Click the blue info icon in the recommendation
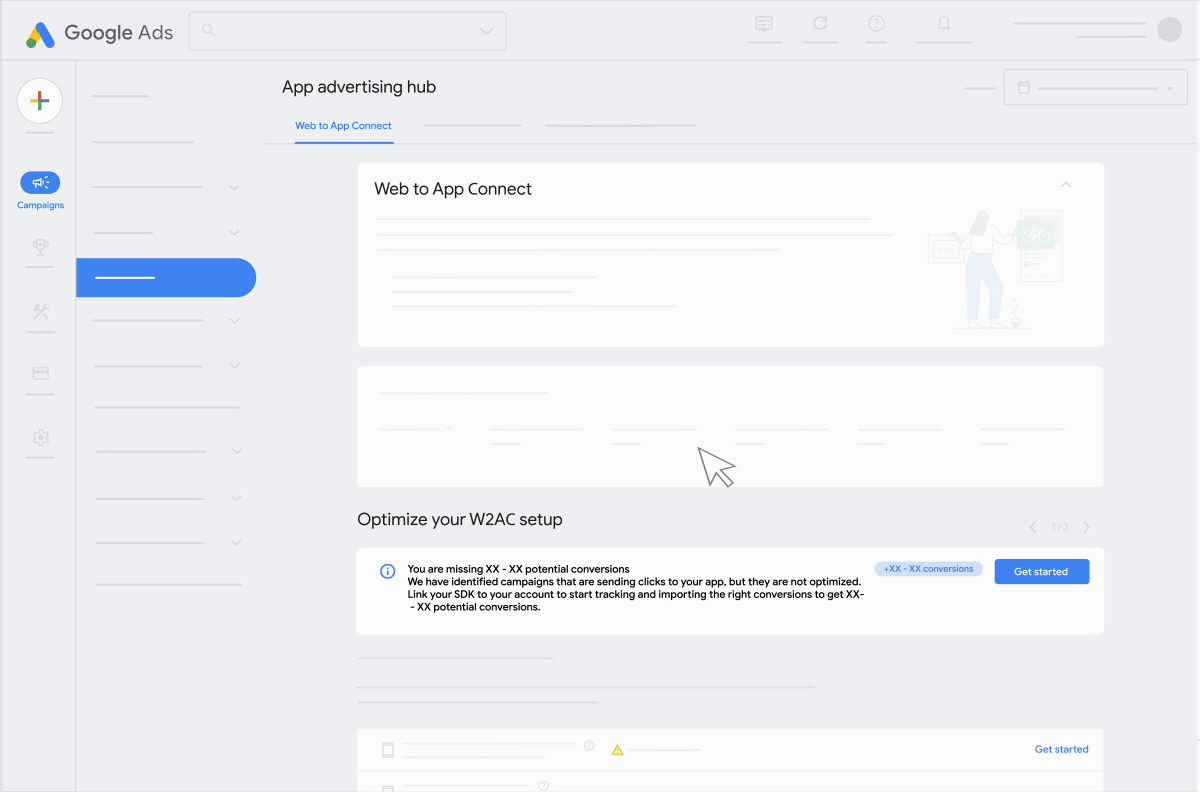The width and height of the screenshot is (1200, 792). click(387, 571)
